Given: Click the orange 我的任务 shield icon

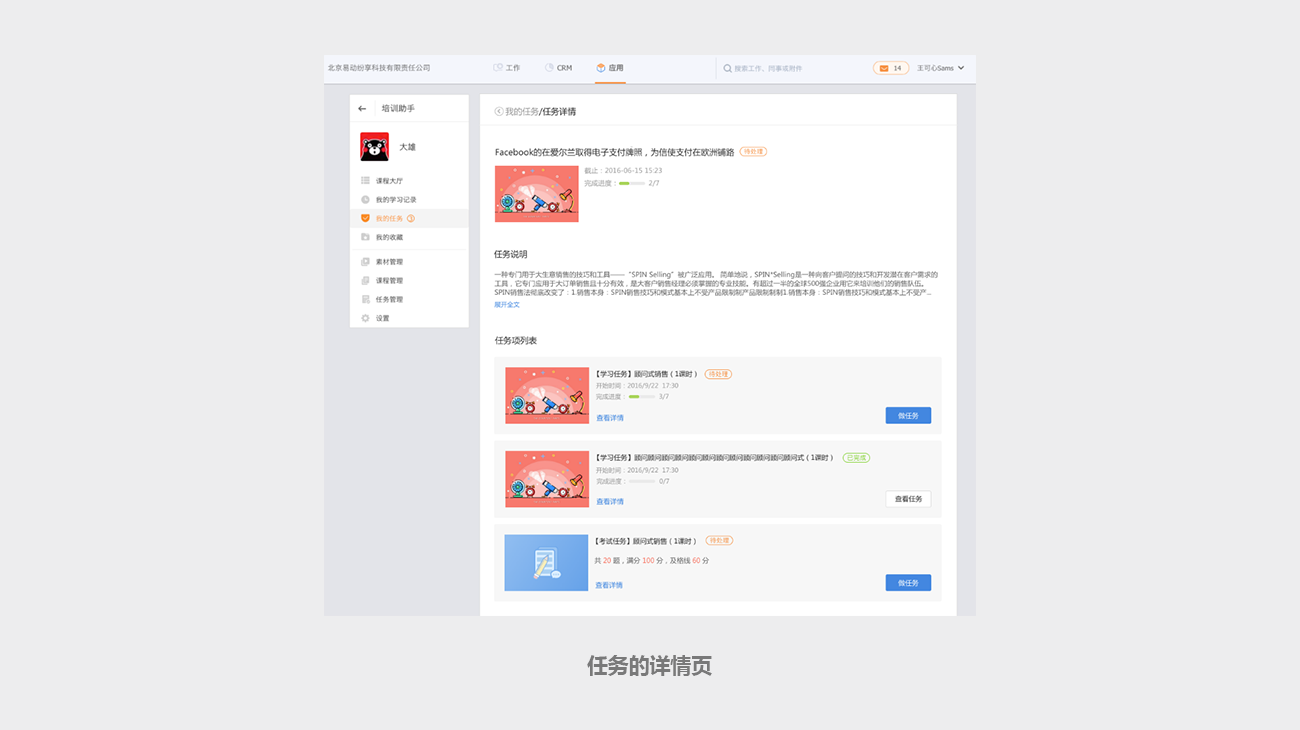Looking at the screenshot, I should pos(365,218).
